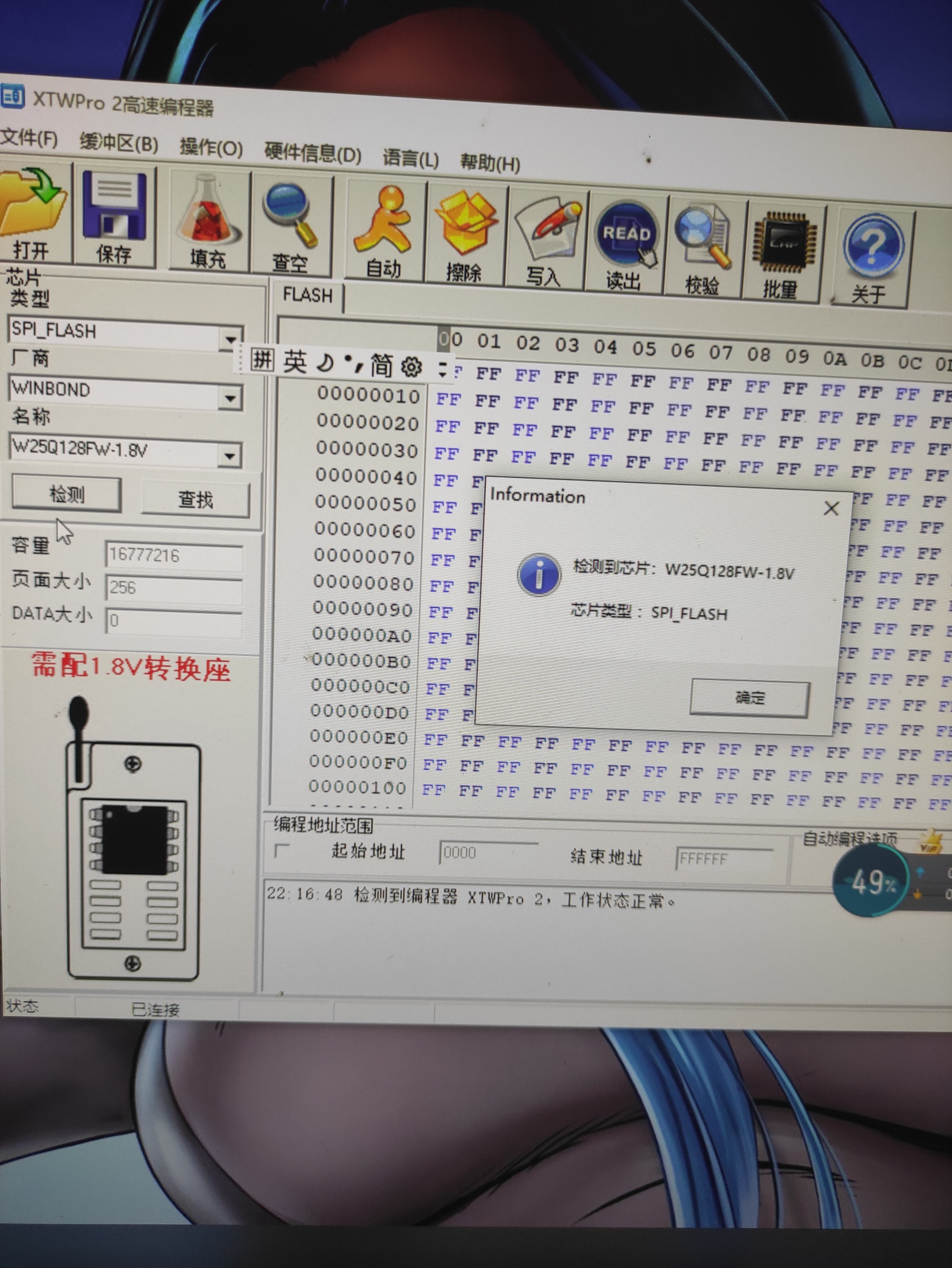Open the 文件(F) menu
952x1268 pixels.
pos(29,138)
